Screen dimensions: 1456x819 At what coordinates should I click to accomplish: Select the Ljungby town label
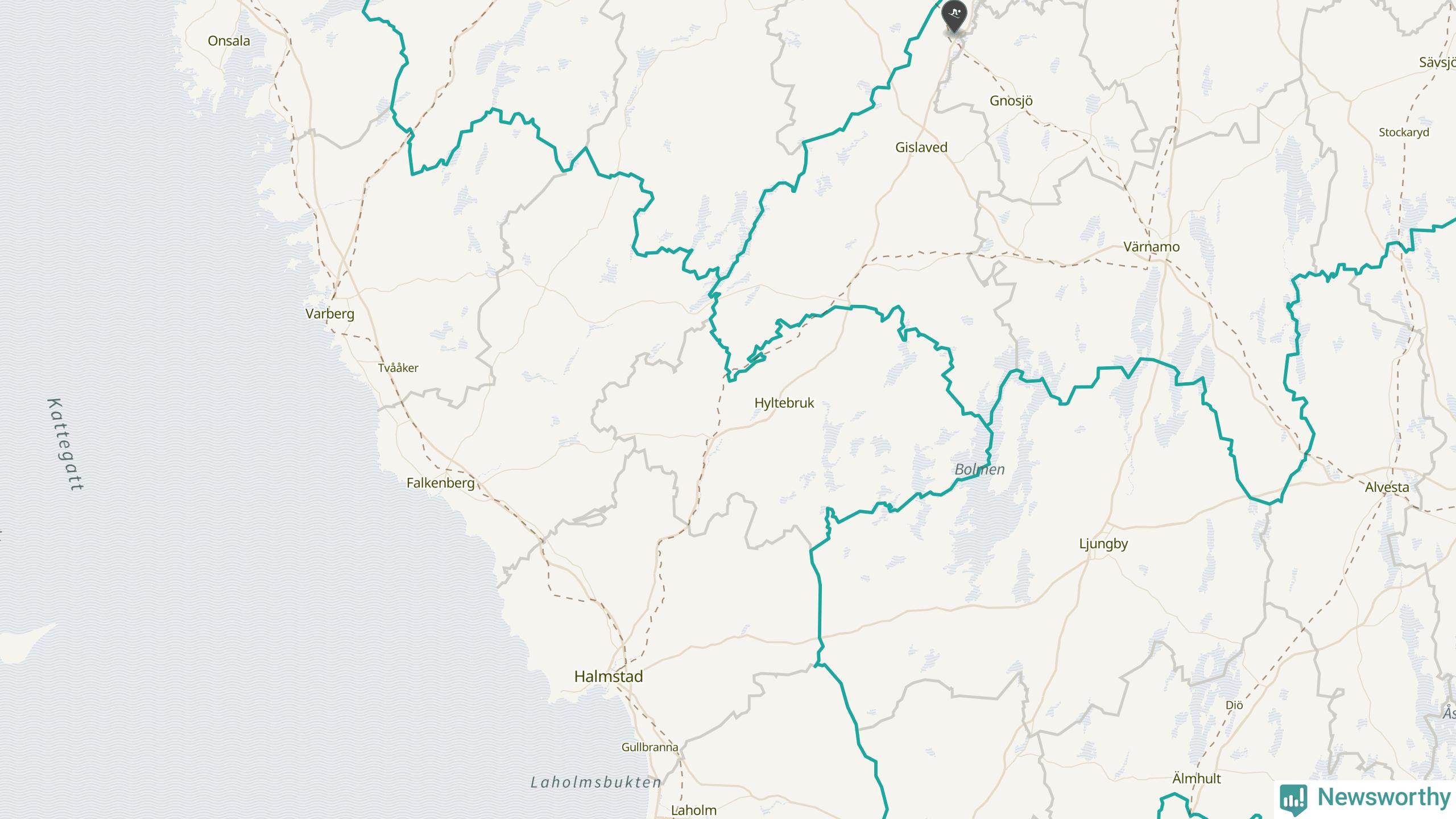pyautogui.click(x=1103, y=544)
